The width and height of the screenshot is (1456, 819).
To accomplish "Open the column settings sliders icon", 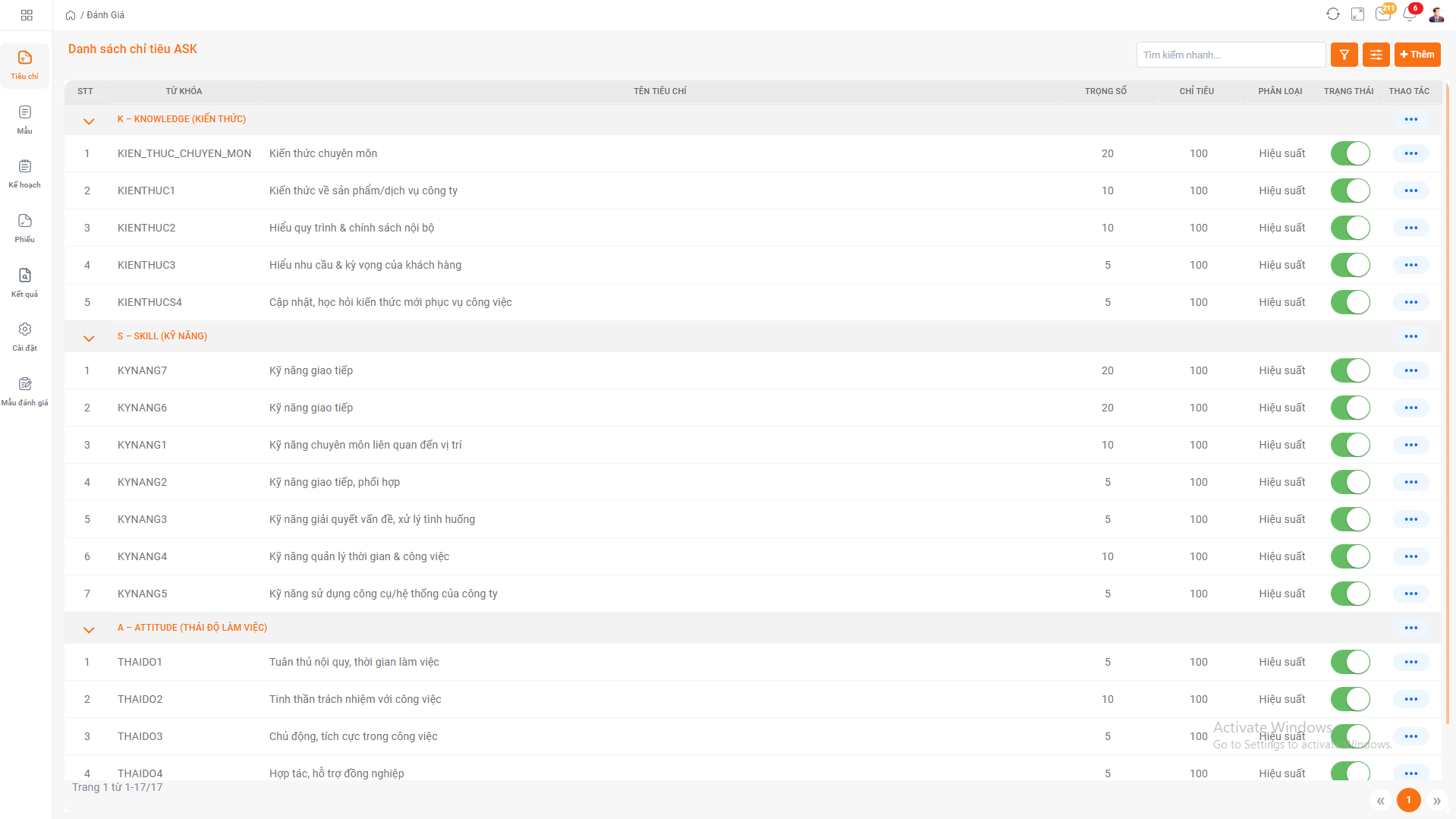I will click(1376, 55).
